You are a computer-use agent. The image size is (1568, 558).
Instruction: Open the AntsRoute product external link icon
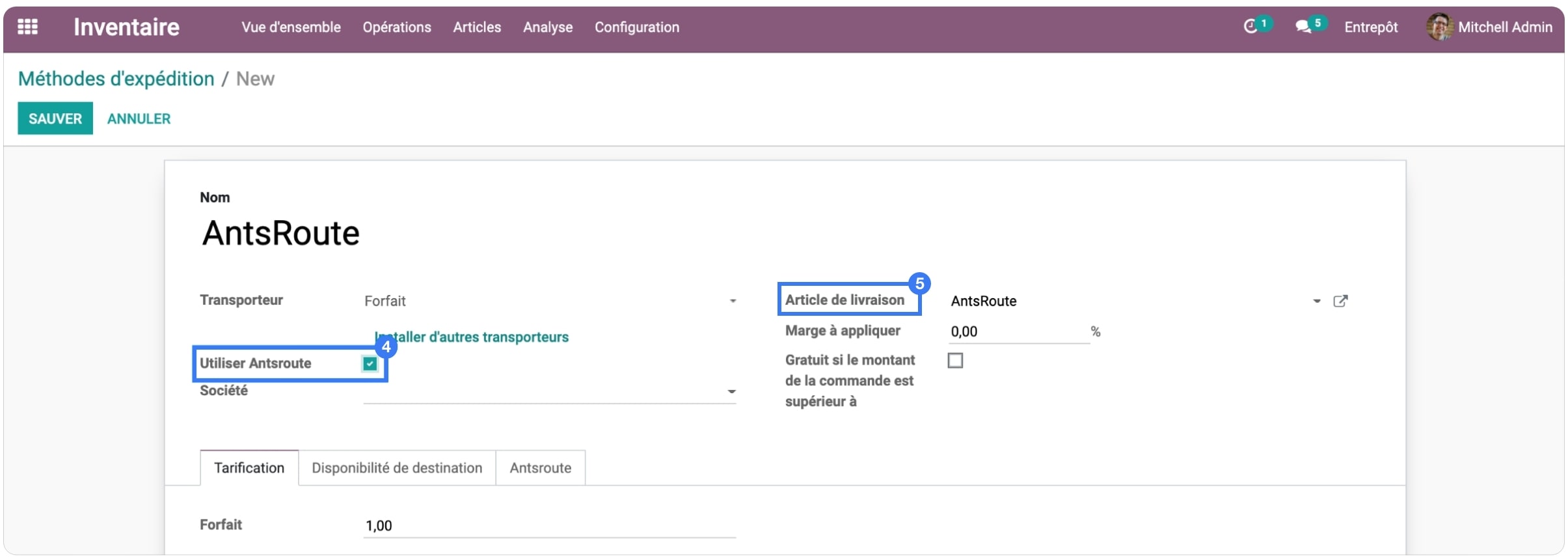coord(1340,301)
